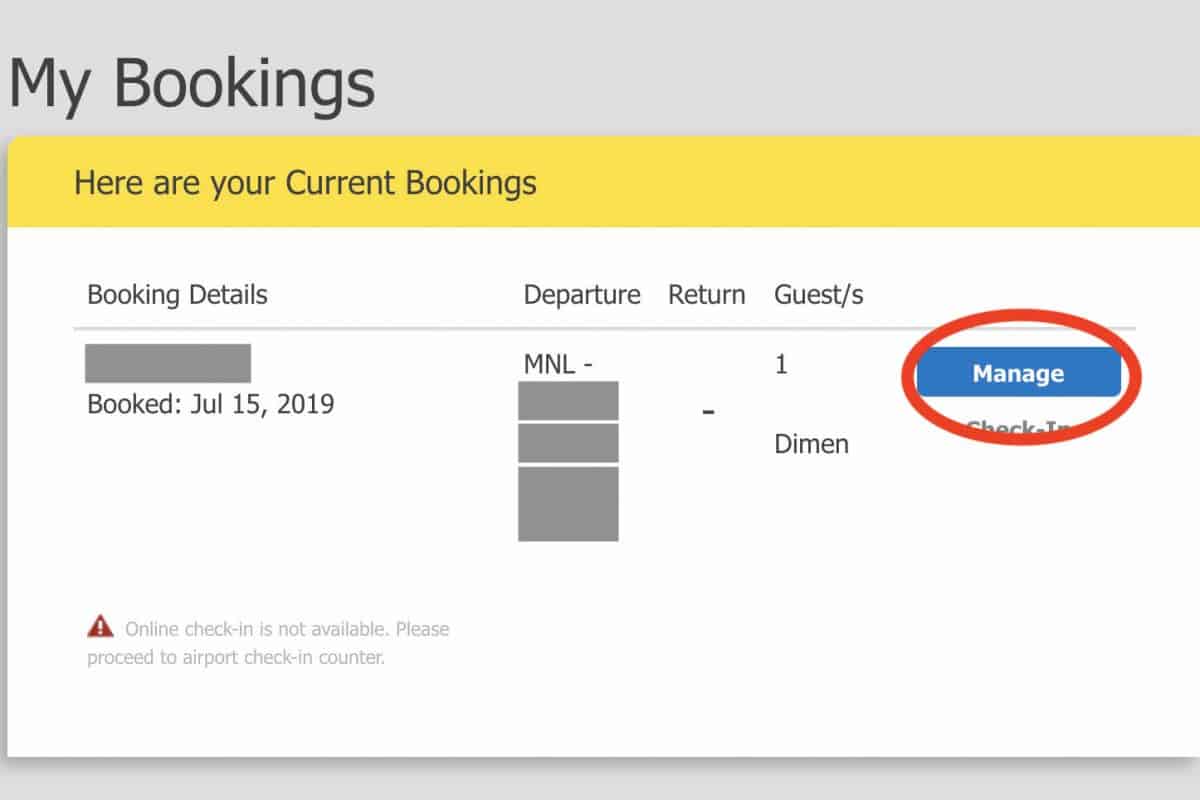Click the redacted booking reference box

click(167, 363)
